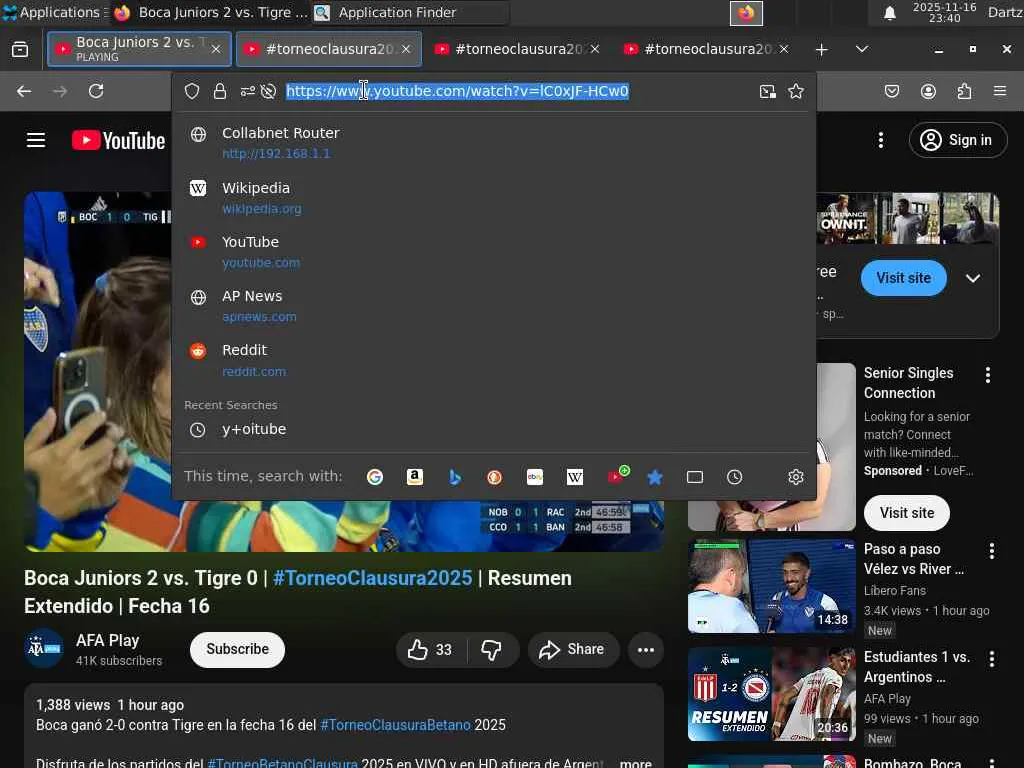Select recent search y+oitube

click(494, 429)
